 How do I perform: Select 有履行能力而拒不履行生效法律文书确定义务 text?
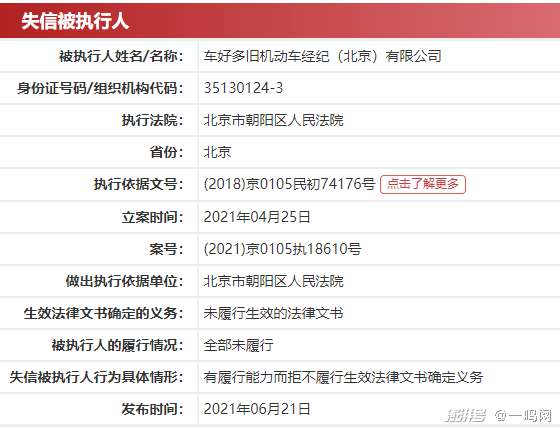point(344,377)
